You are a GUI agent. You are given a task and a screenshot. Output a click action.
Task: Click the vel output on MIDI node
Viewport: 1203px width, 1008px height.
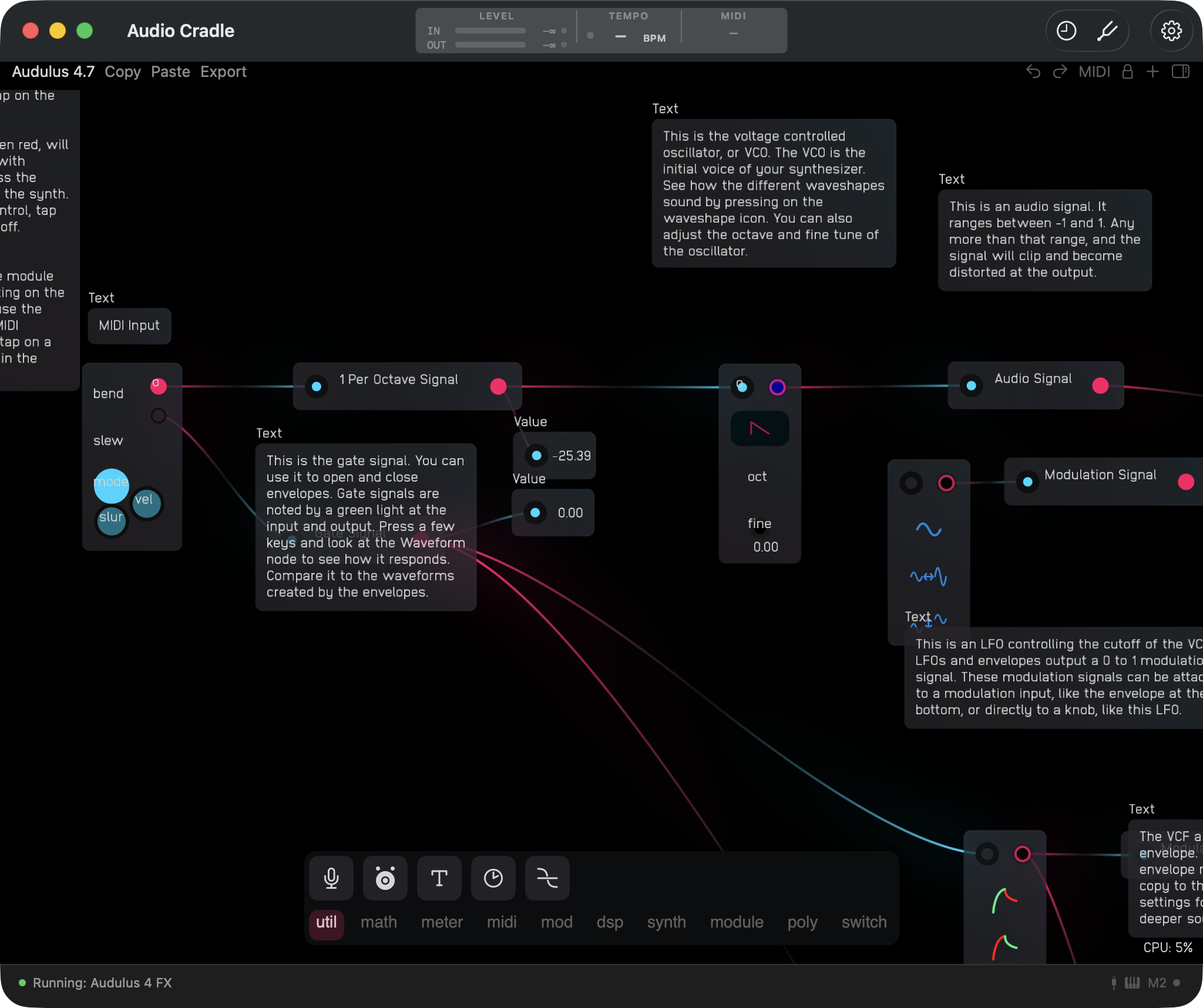click(x=146, y=503)
